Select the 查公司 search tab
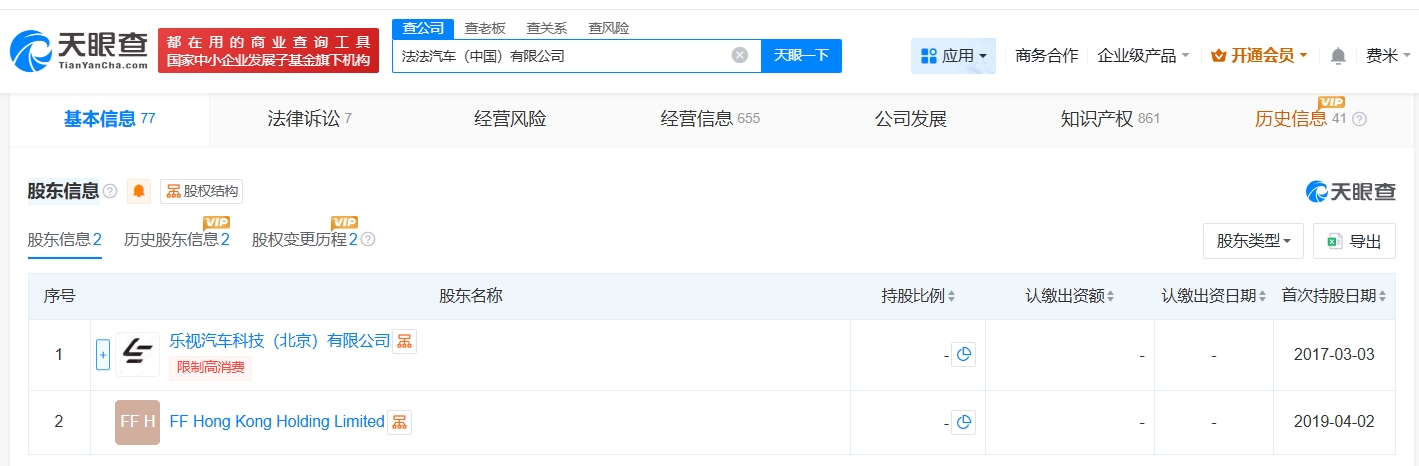Image resolution: width=1419 pixels, height=466 pixels. 423,28
